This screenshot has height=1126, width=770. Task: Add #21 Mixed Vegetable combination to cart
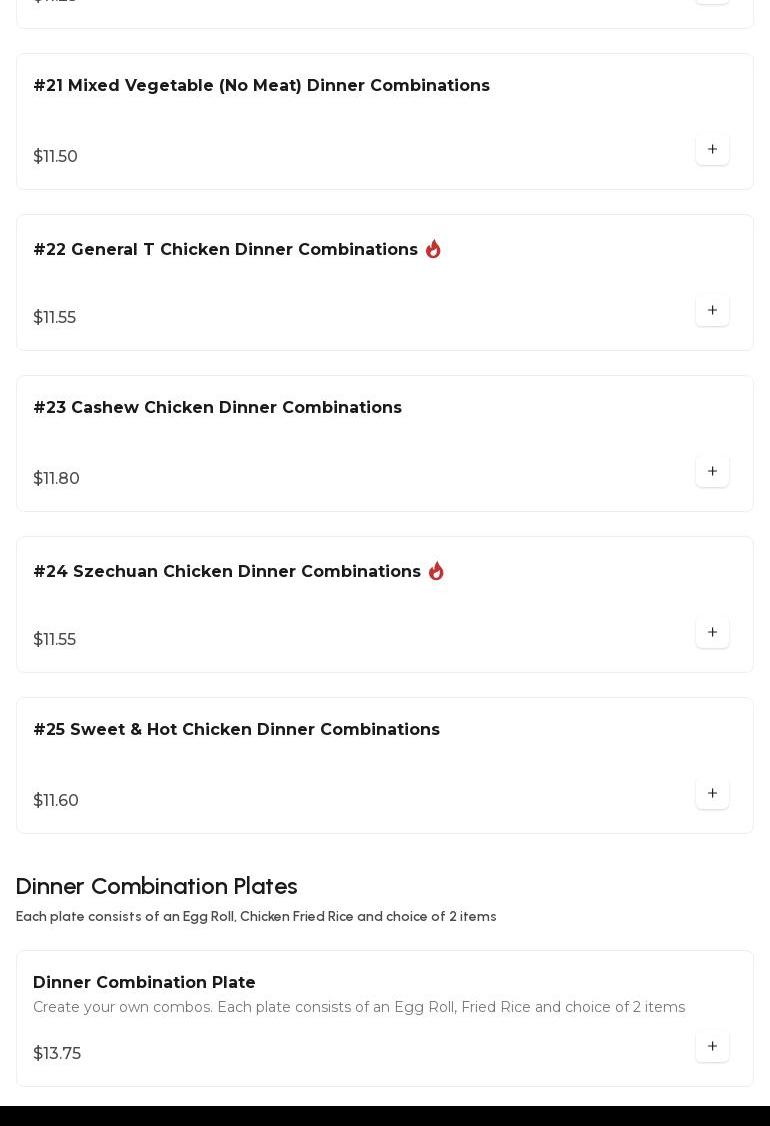(712, 150)
